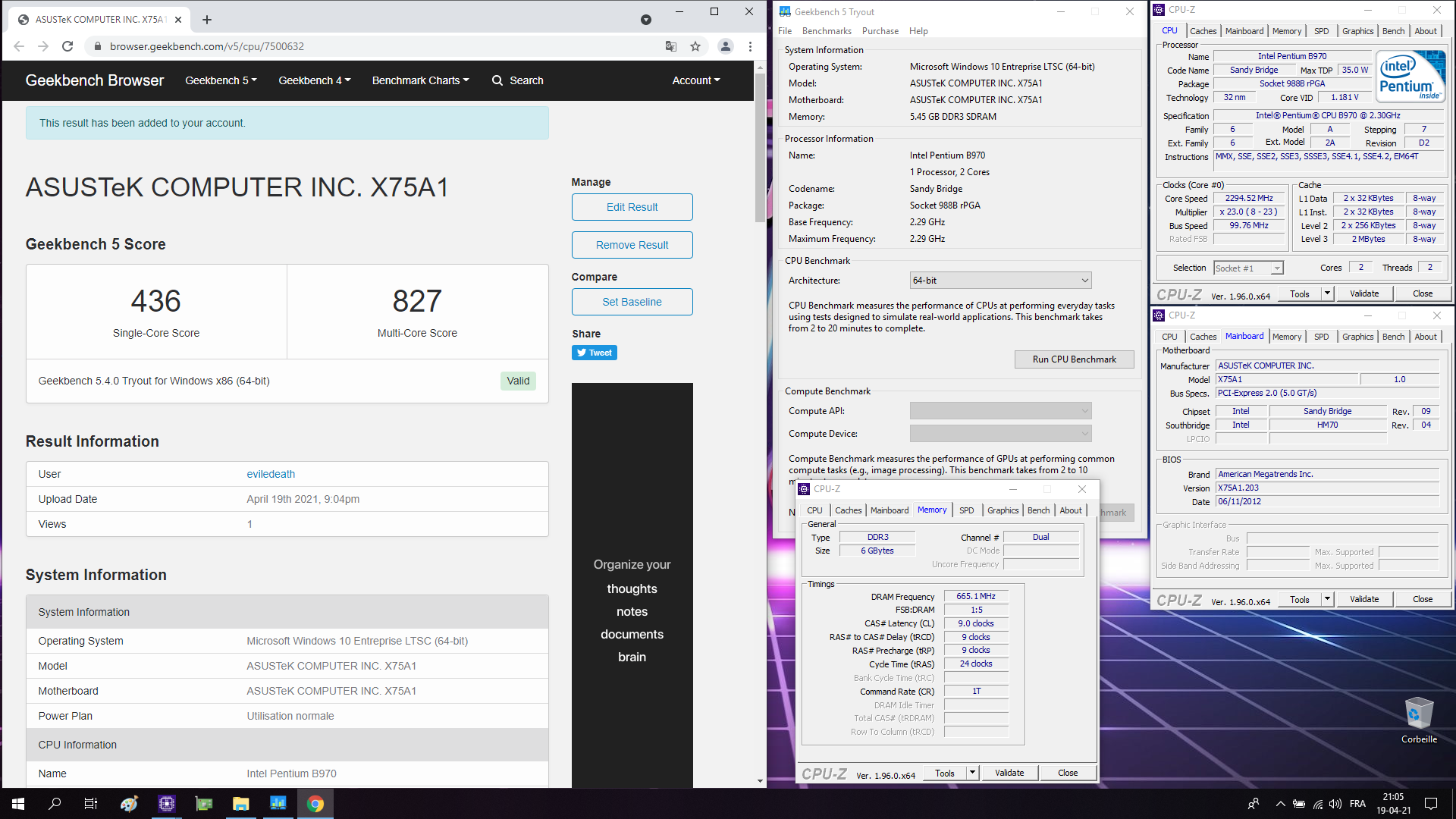
Task: Open About tab in CPU-Z CPU window
Action: 1426,31
